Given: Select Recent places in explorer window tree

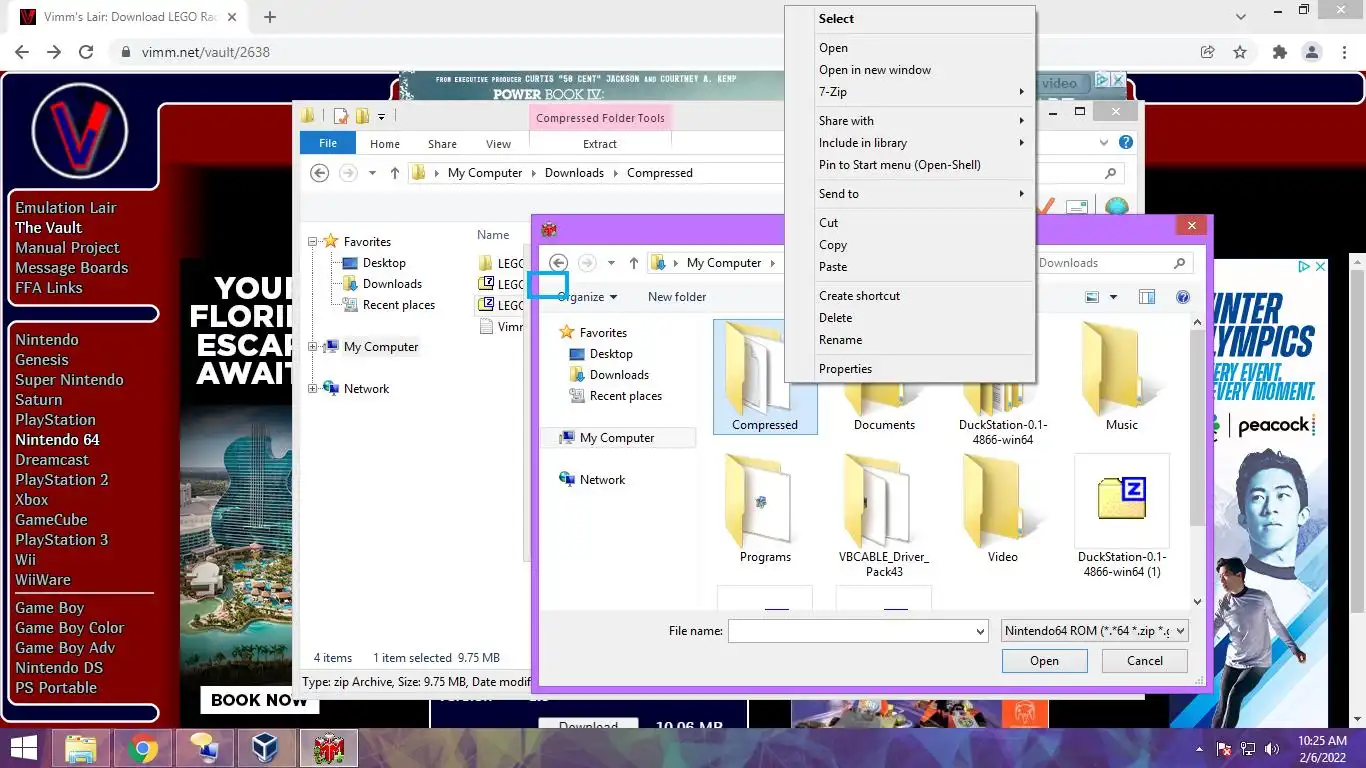Looking at the screenshot, I should [x=398, y=305].
